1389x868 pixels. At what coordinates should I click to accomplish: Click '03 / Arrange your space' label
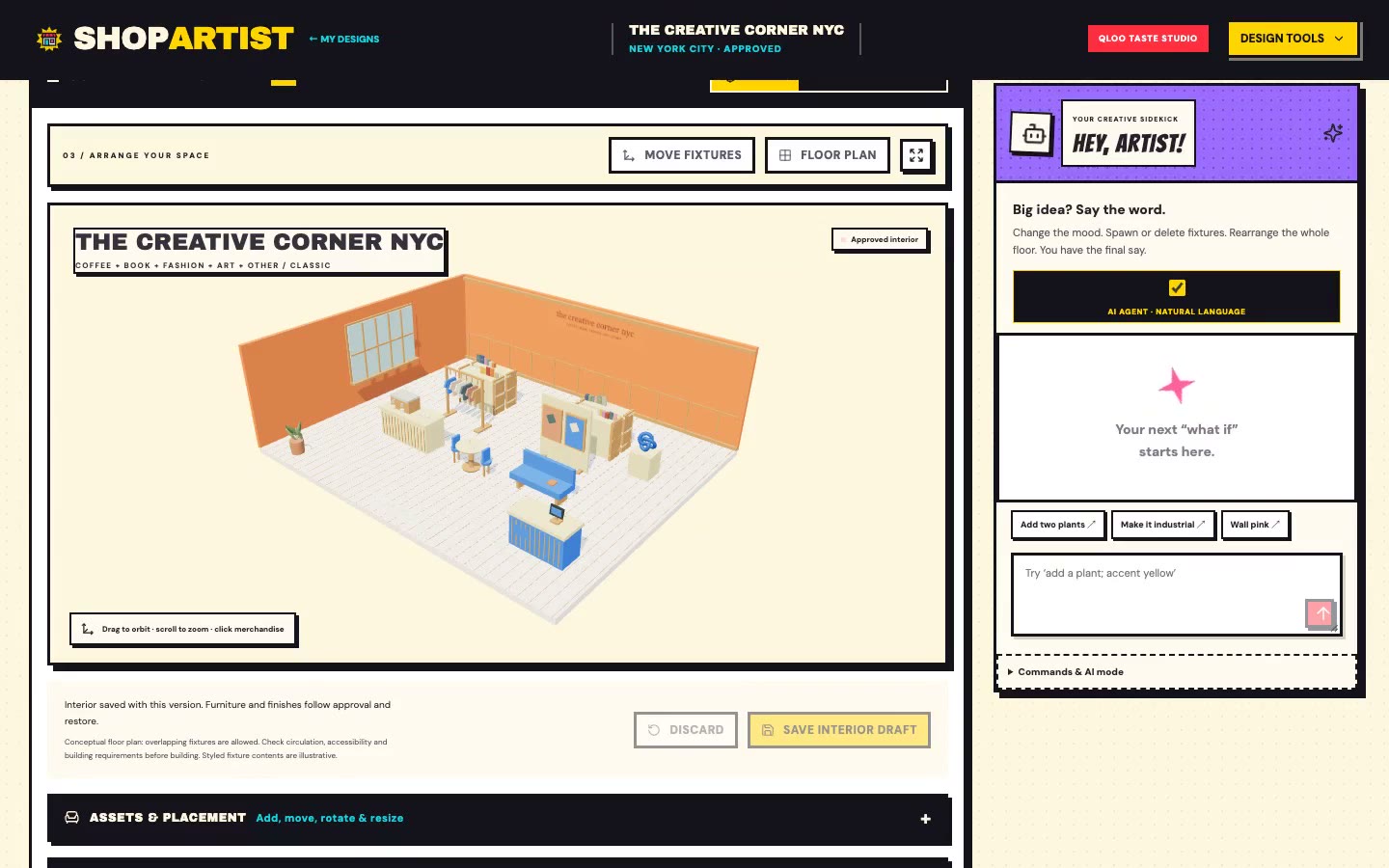tap(136, 155)
